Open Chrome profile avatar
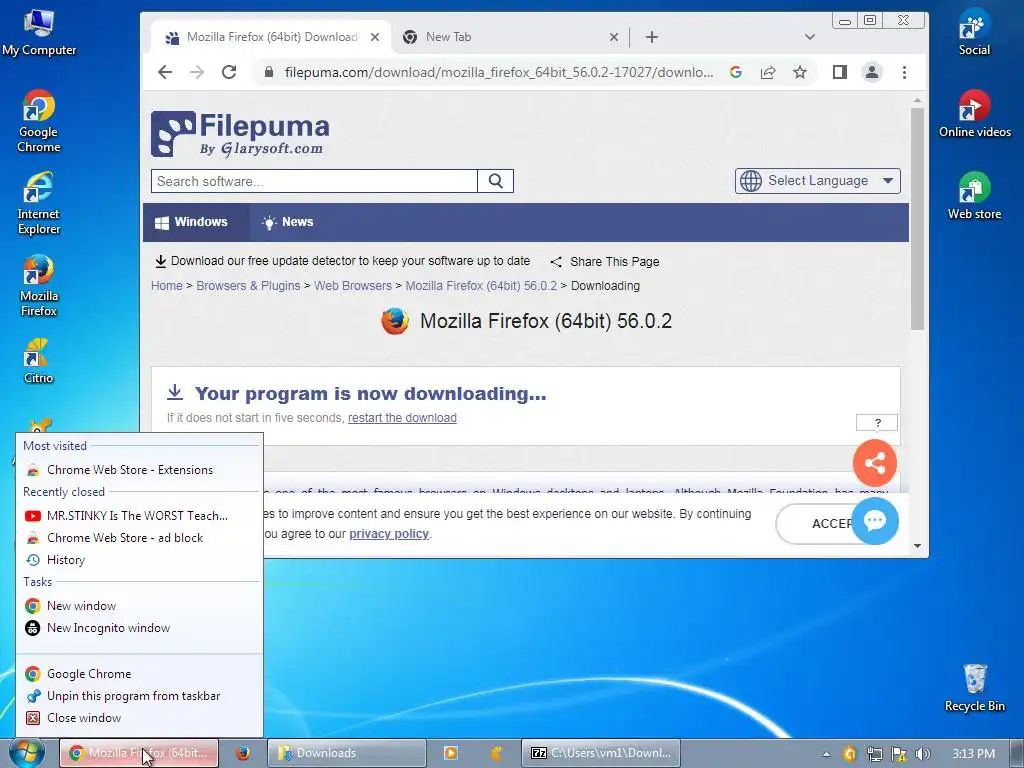This screenshot has width=1024, height=768. (x=872, y=72)
